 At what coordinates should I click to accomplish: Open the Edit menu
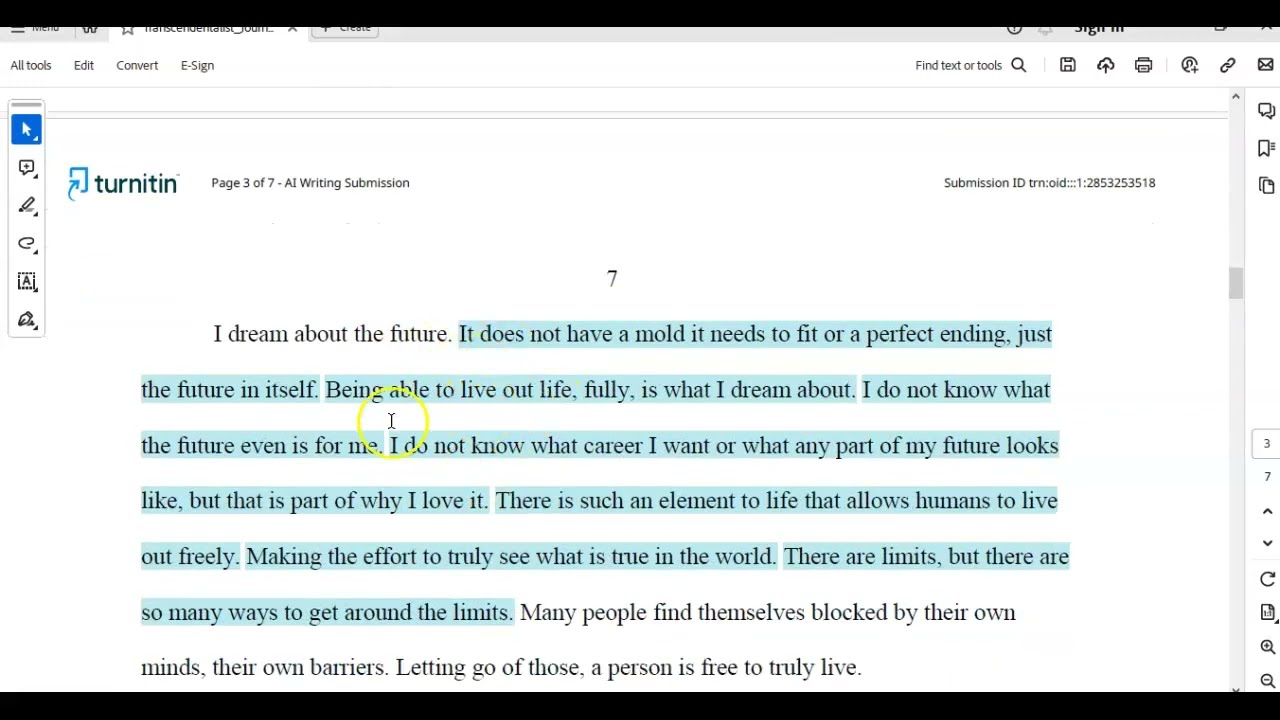[84, 65]
